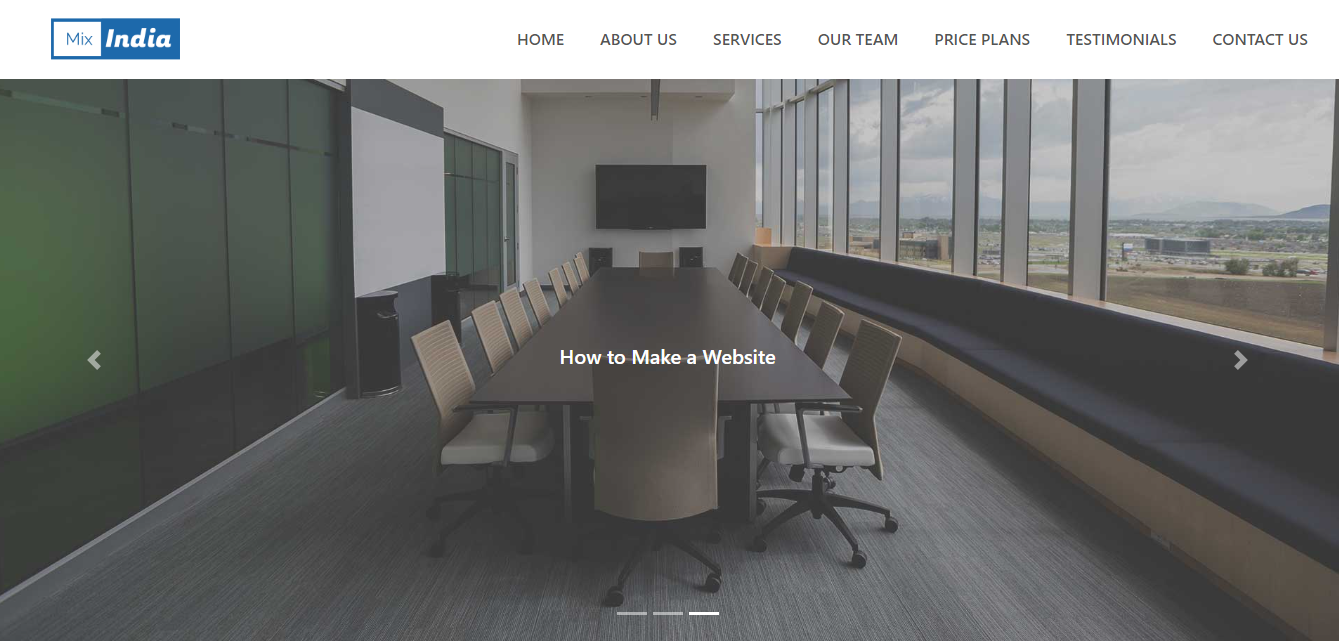This screenshot has height=643, width=1339.
Task: Select the highlighted third carousel indicator
Action: (x=704, y=613)
